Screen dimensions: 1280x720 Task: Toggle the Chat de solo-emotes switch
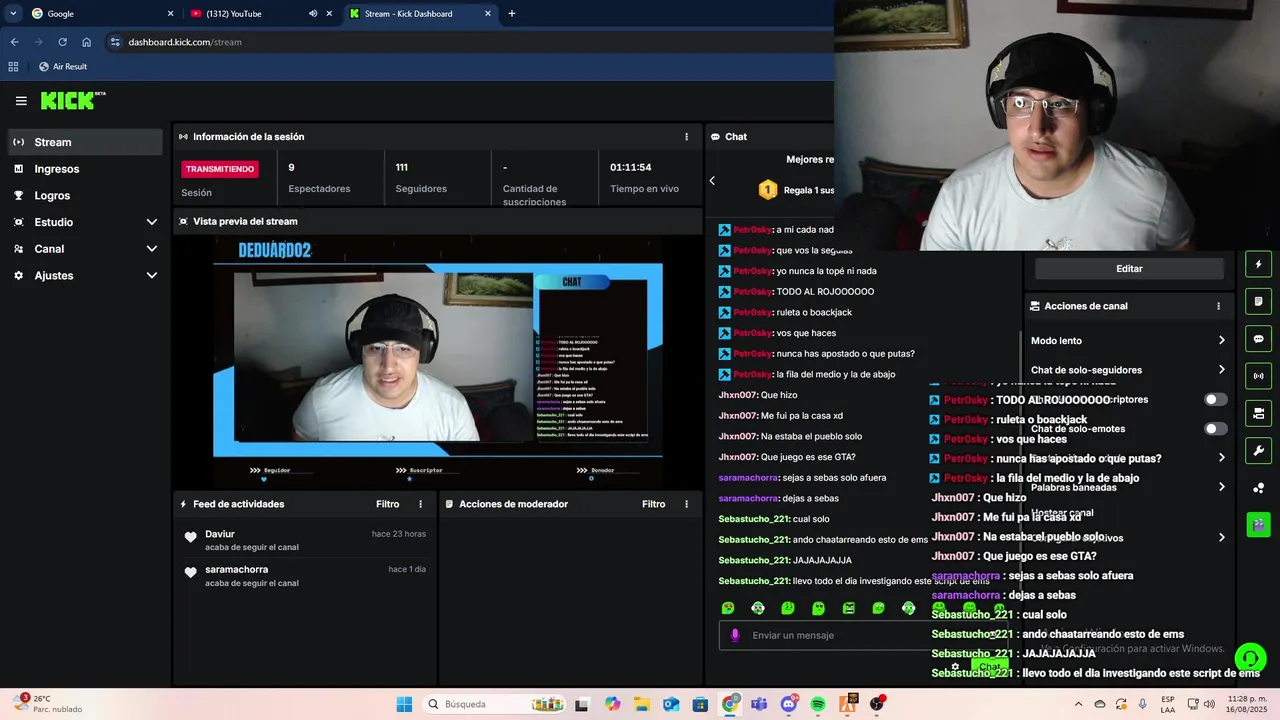click(1215, 429)
